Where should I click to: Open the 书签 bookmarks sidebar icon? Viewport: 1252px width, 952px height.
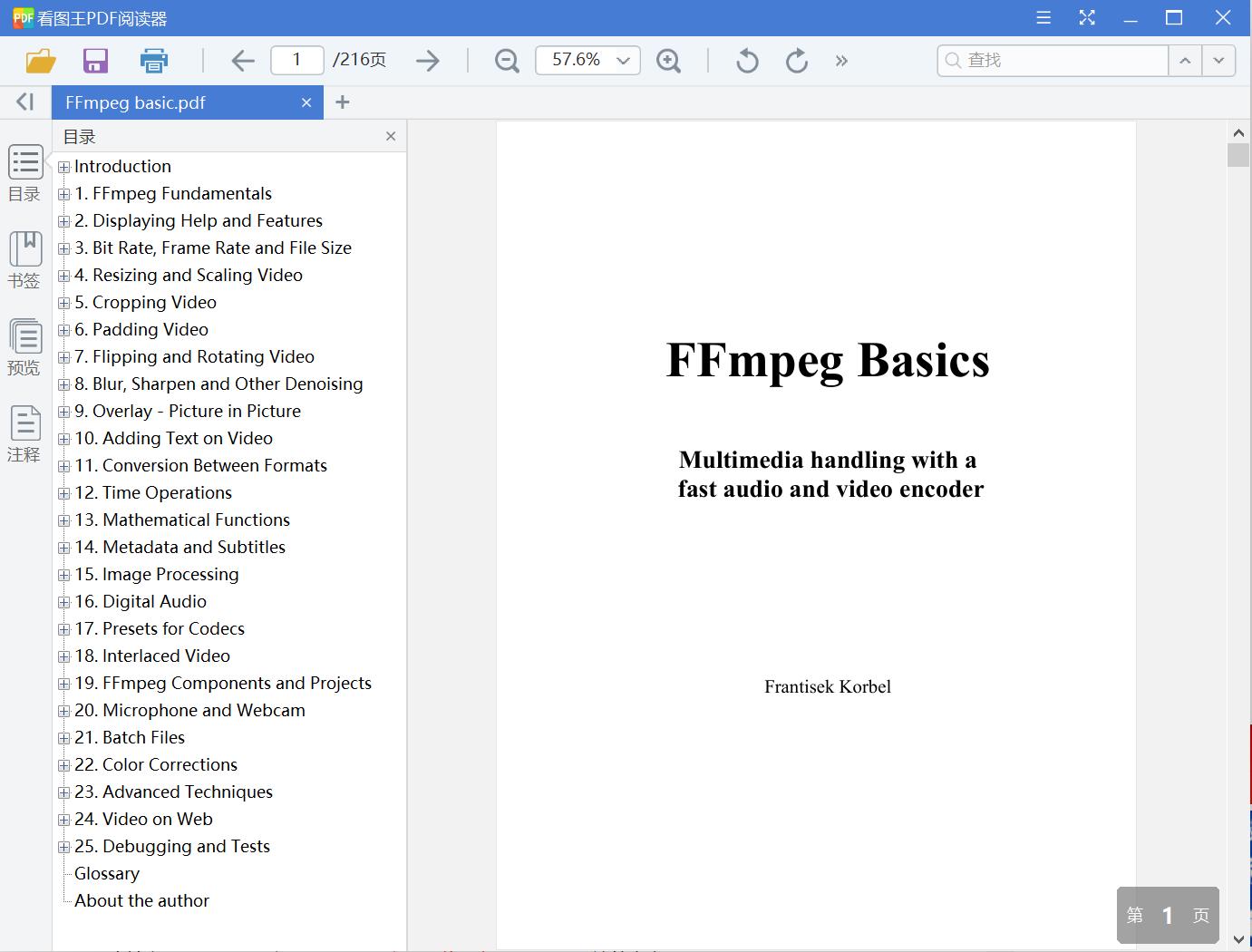pyautogui.click(x=25, y=260)
